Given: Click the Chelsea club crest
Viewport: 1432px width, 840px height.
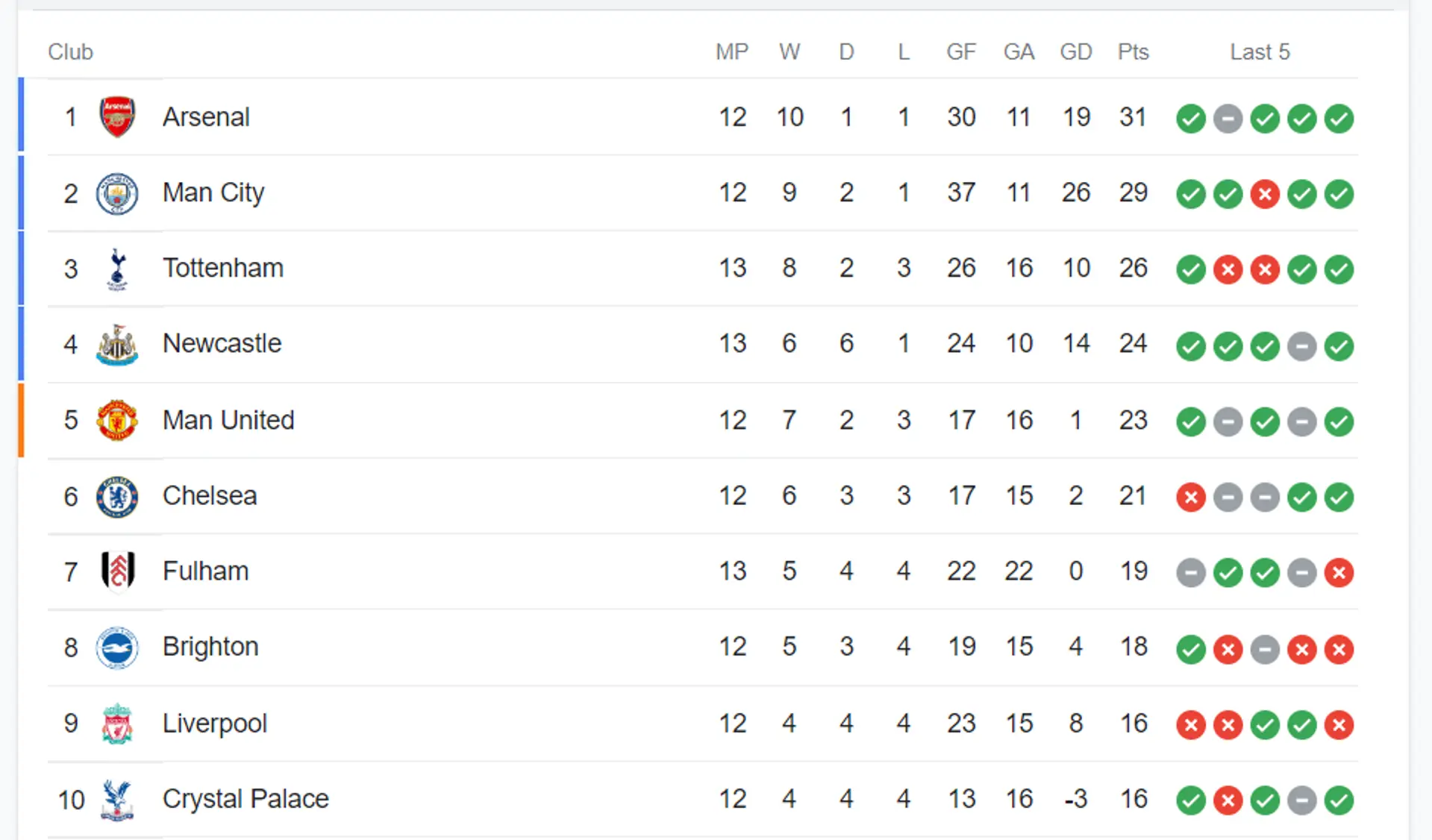Looking at the screenshot, I should tap(117, 496).
